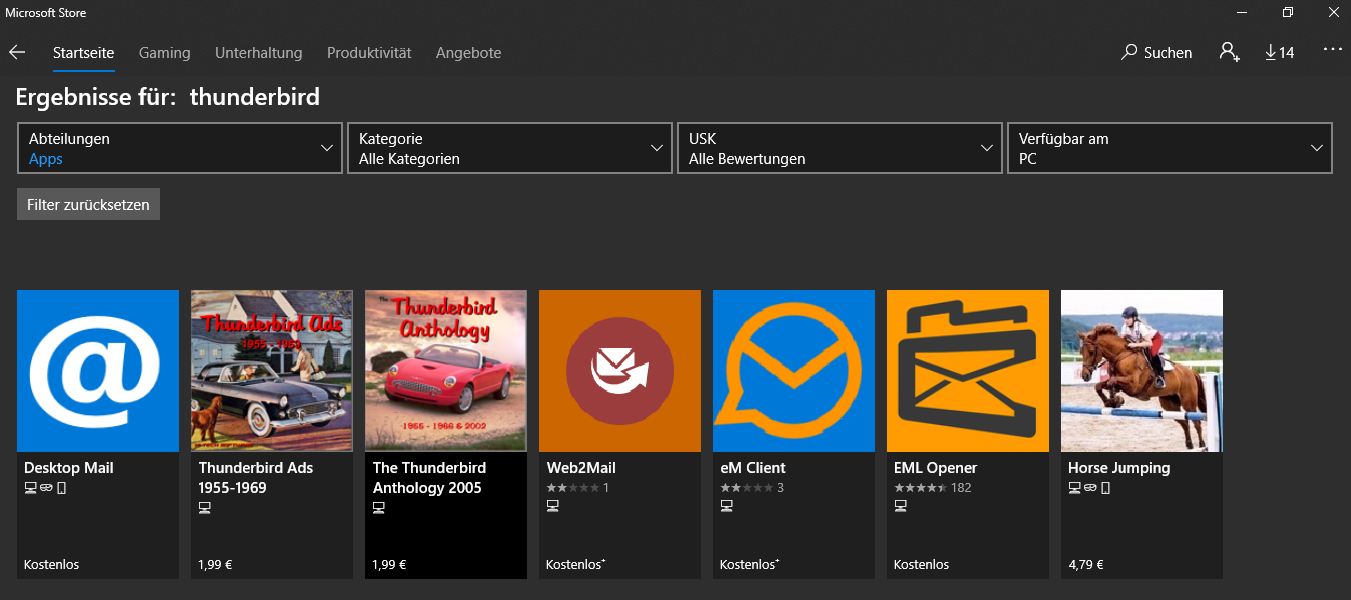The width and height of the screenshot is (1351, 600).
Task: Open the three-dot more menu
Action: click(x=1332, y=48)
